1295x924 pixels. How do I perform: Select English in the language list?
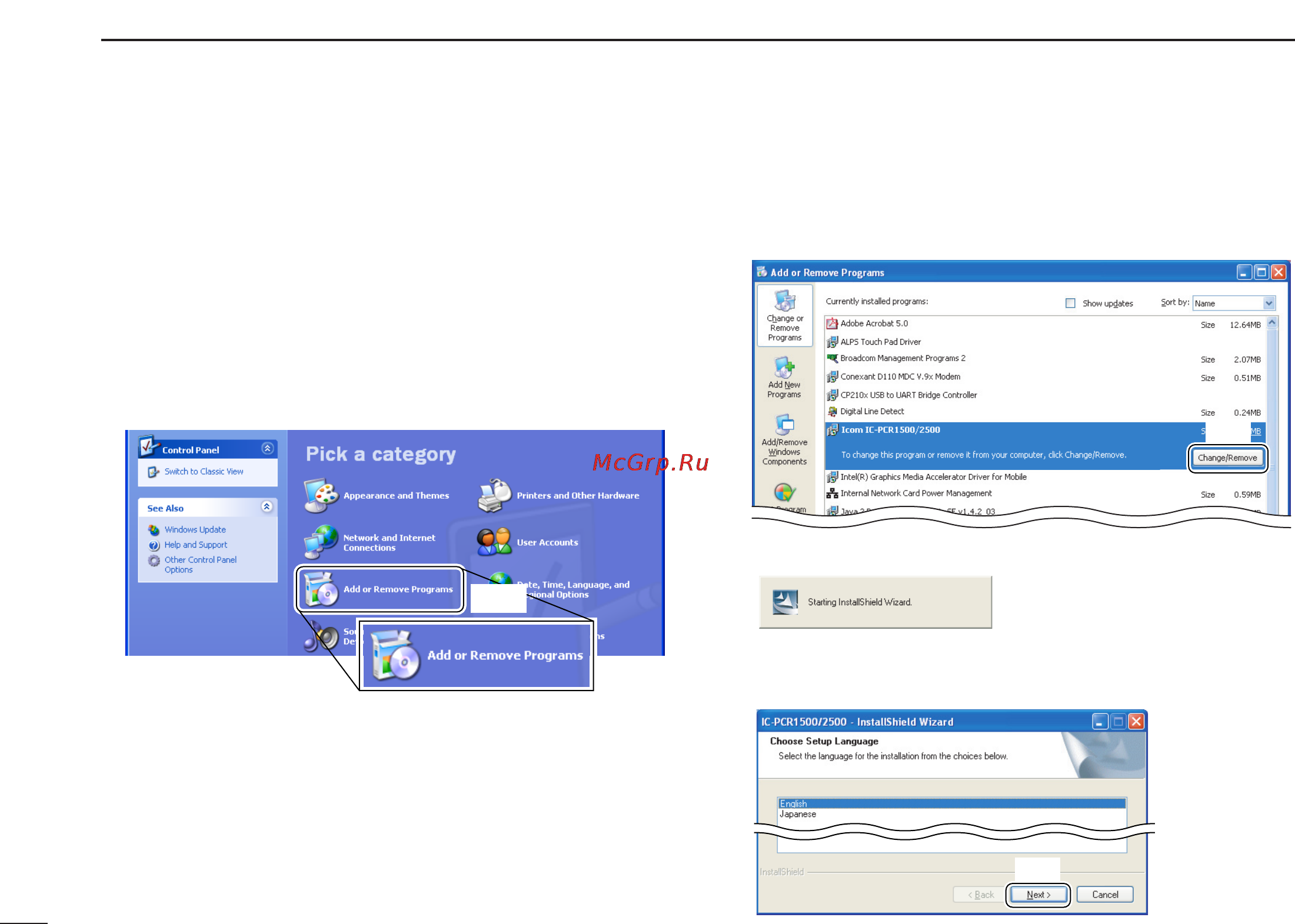pos(951,803)
